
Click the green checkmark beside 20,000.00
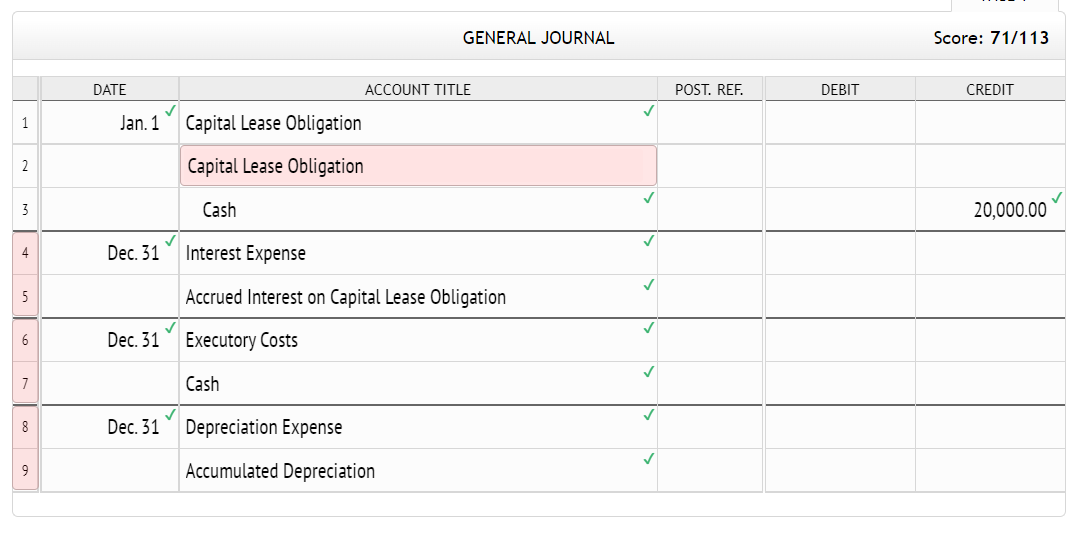[1057, 197]
